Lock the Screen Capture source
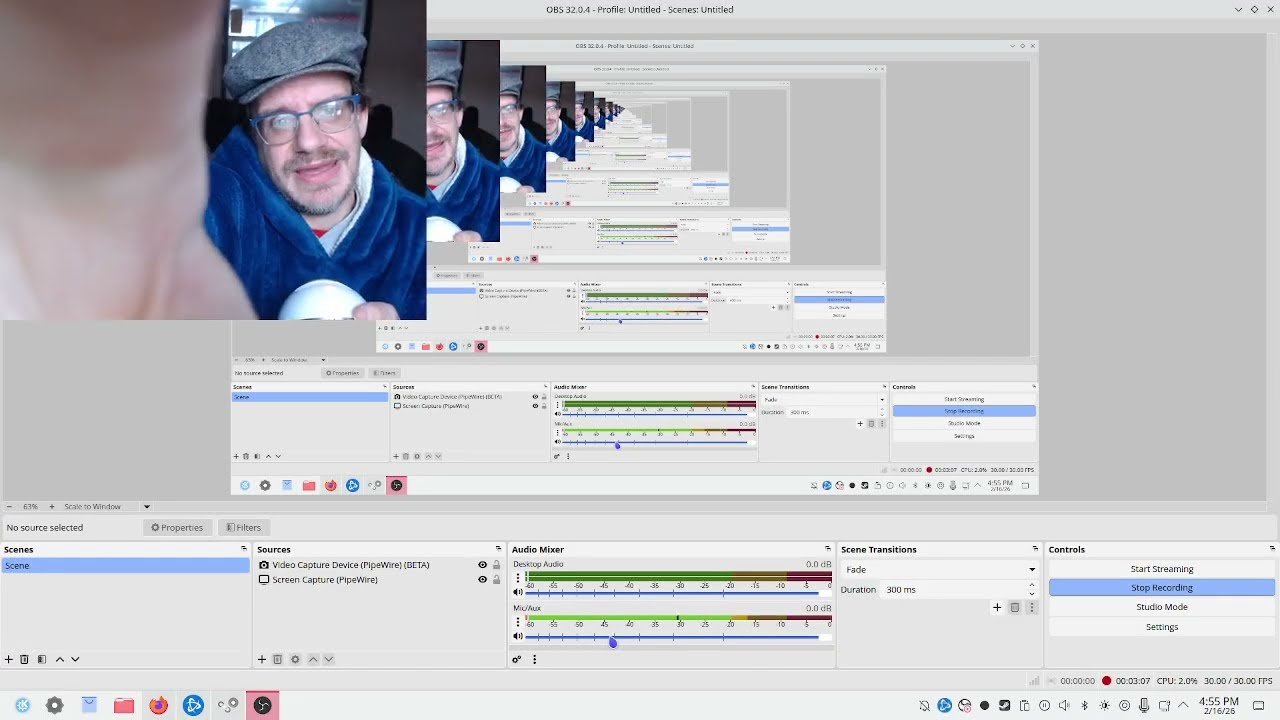This screenshot has height=720, width=1280. [x=496, y=580]
